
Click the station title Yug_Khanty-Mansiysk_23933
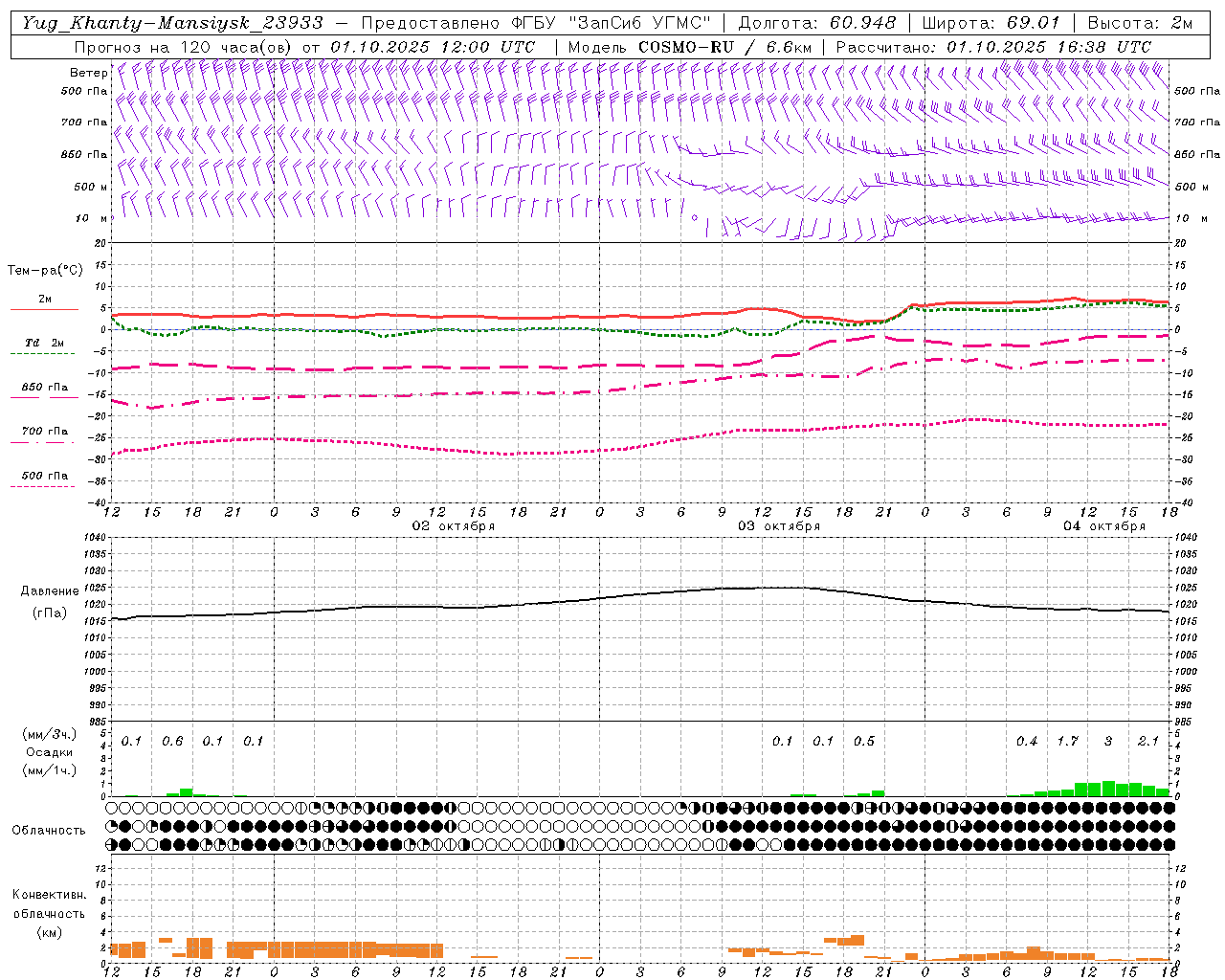[172, 23]
